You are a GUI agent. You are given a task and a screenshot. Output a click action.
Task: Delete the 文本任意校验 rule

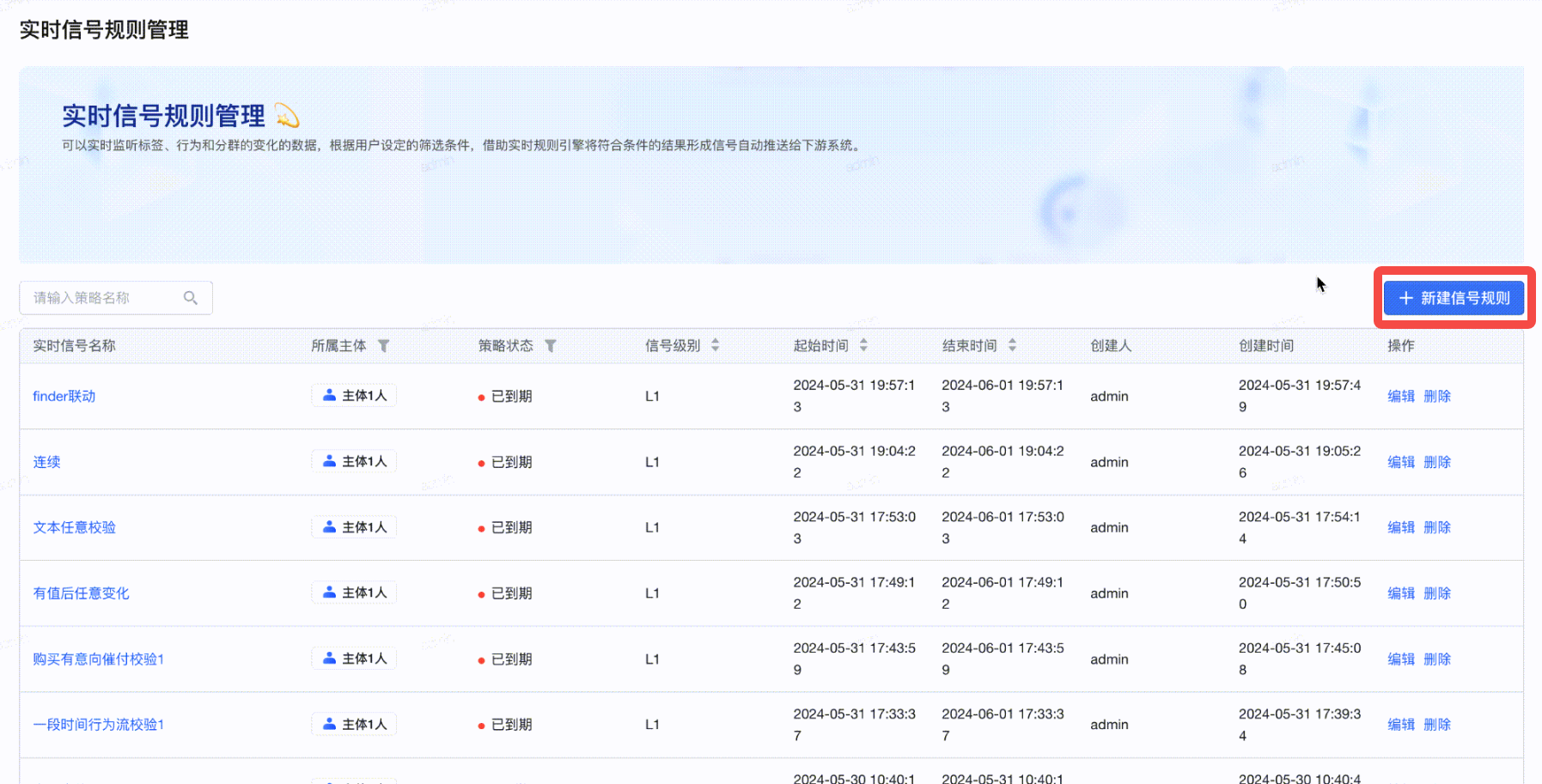(1437, 527)
